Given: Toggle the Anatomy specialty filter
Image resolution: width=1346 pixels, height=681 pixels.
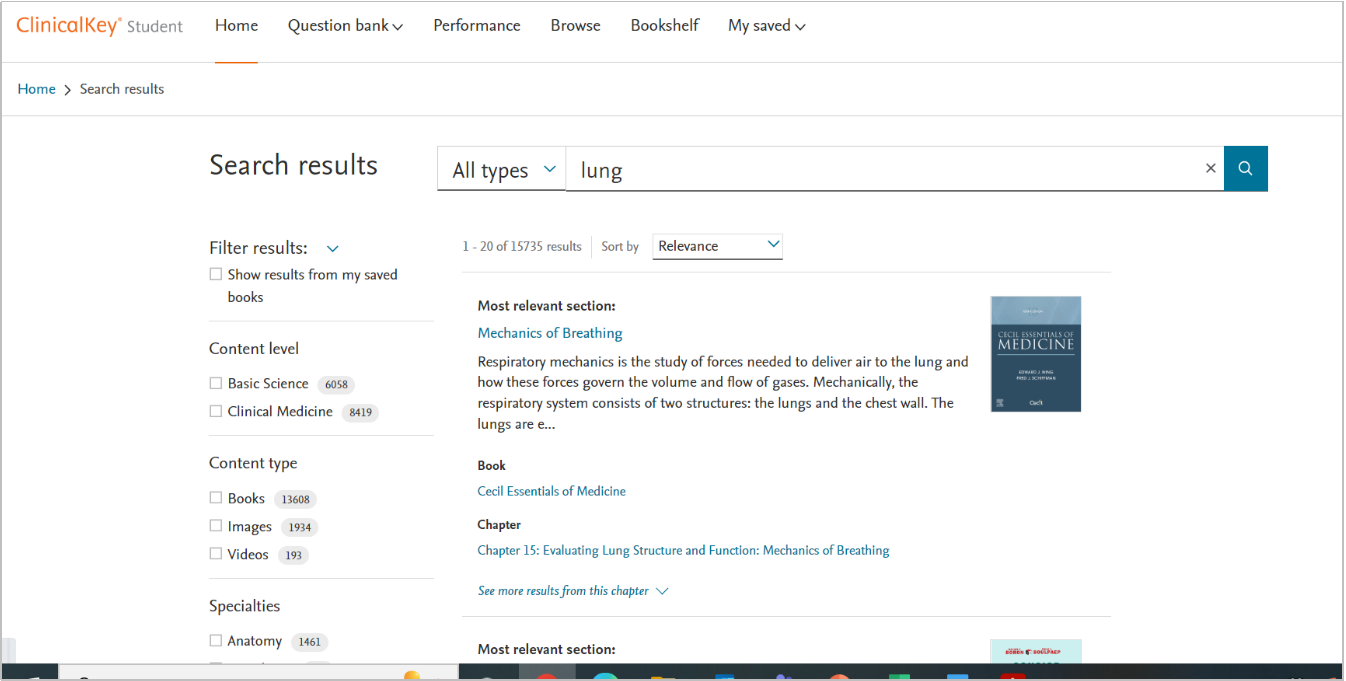Looking at the screenshot, I should coord(216,640).
